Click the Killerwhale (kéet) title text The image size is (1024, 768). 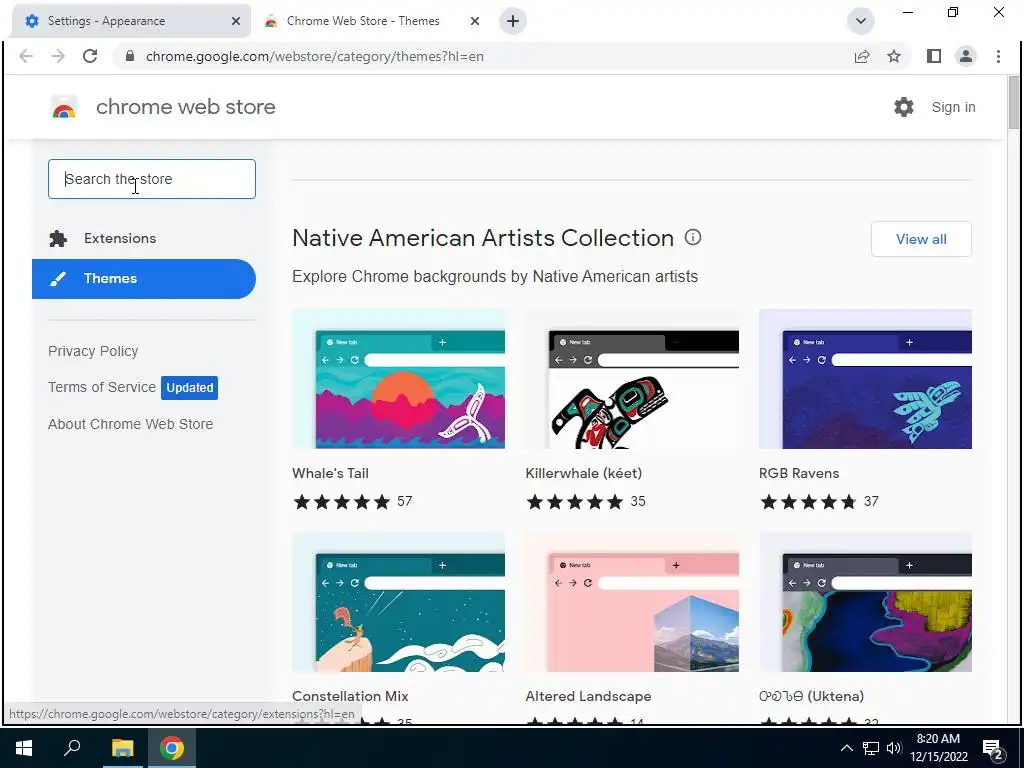584,473
